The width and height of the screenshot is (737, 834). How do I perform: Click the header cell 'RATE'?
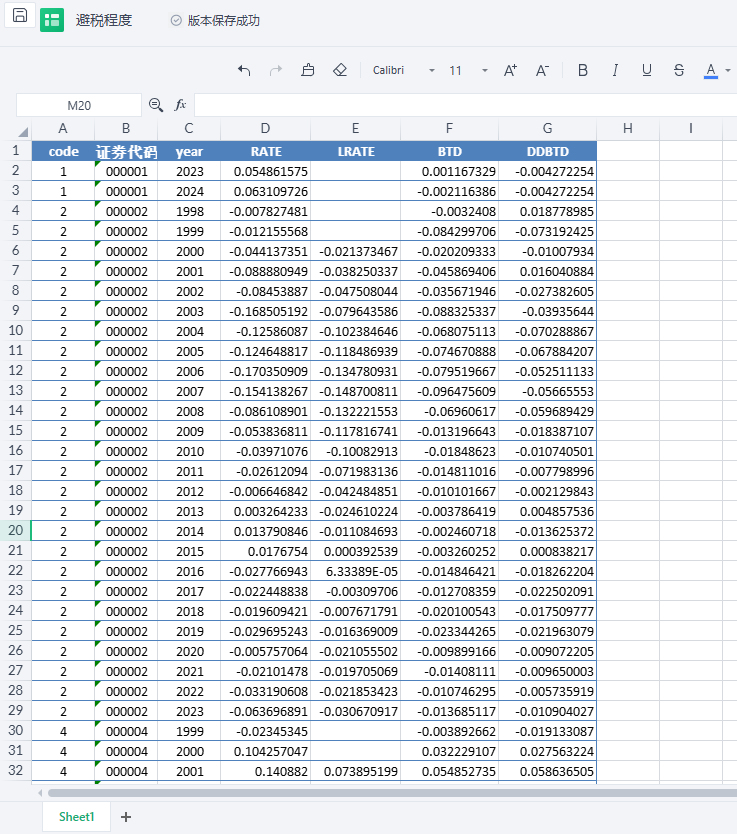click(x=266, y=152)
